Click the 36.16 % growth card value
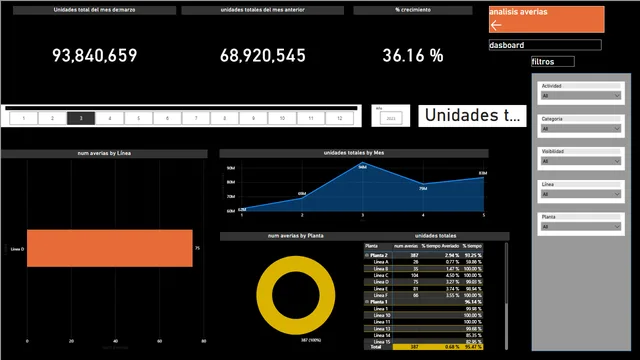This screenshot has height=360, width=640. 413,56
